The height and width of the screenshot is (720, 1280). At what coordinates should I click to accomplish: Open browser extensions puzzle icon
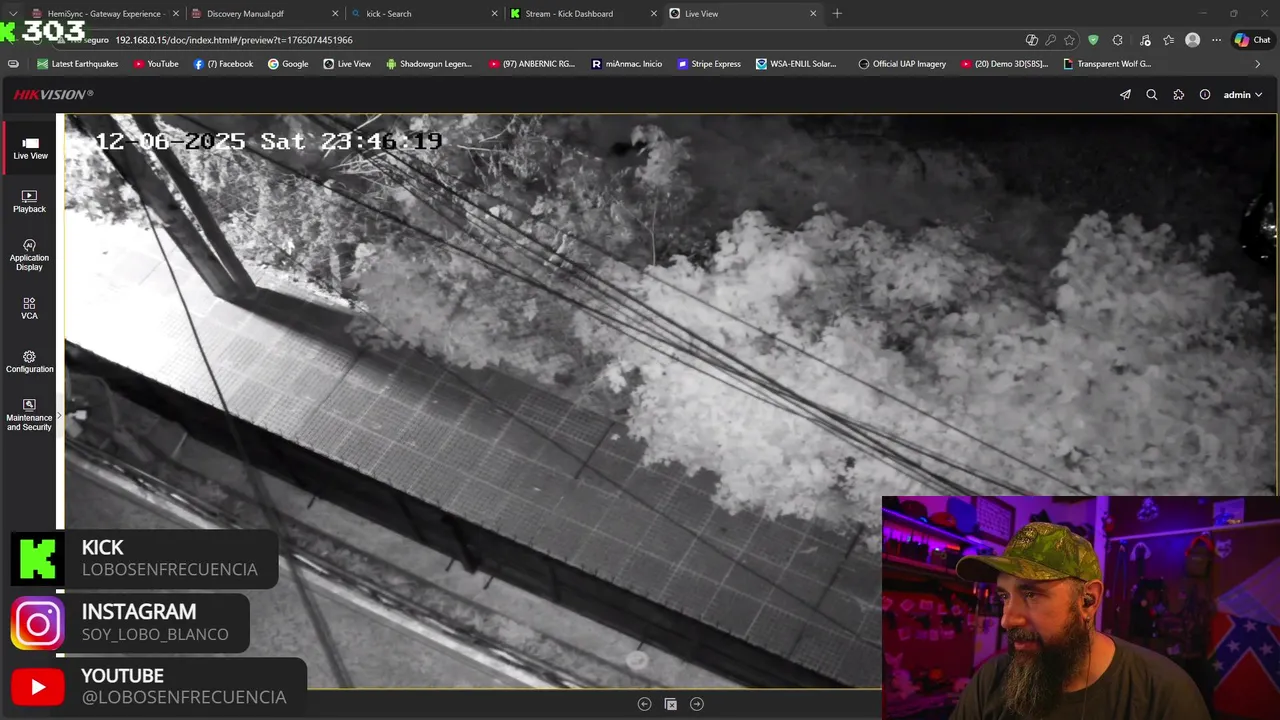pos(1118,40)
